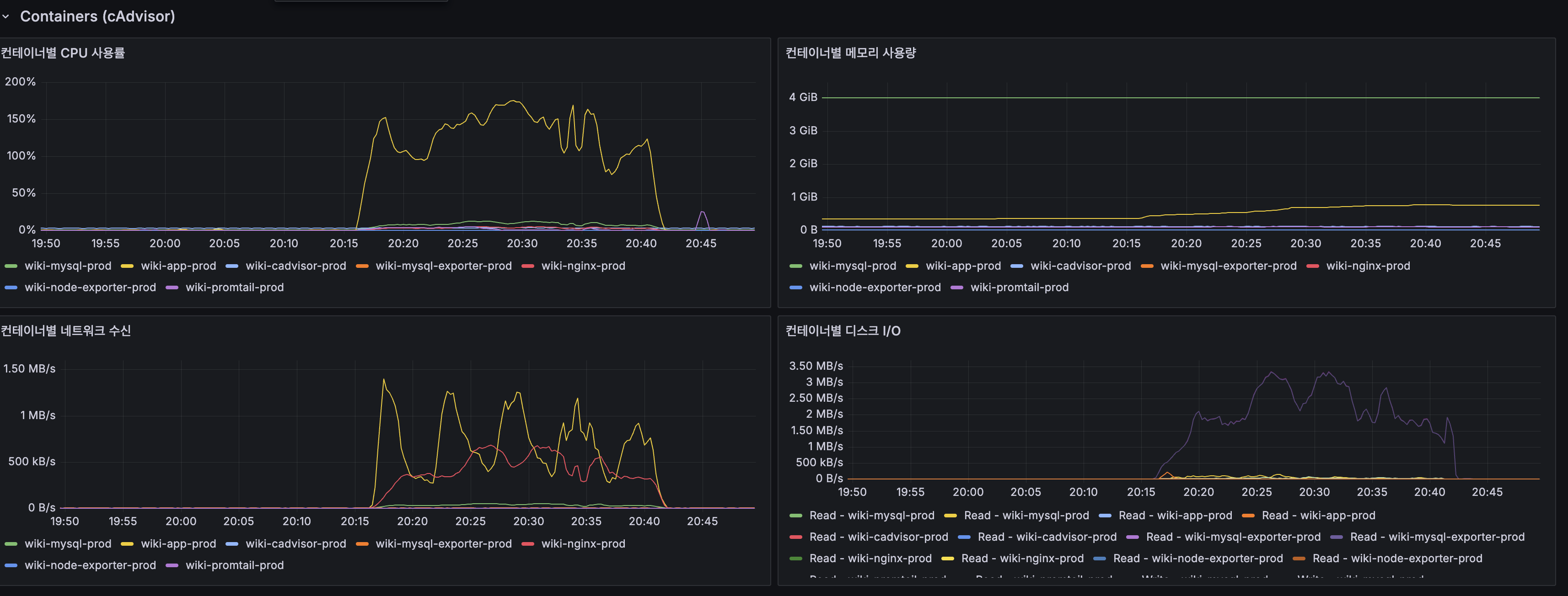Click the blue wiki-node-exporter-prod marker in CPU legend

[x=11, y=287]
